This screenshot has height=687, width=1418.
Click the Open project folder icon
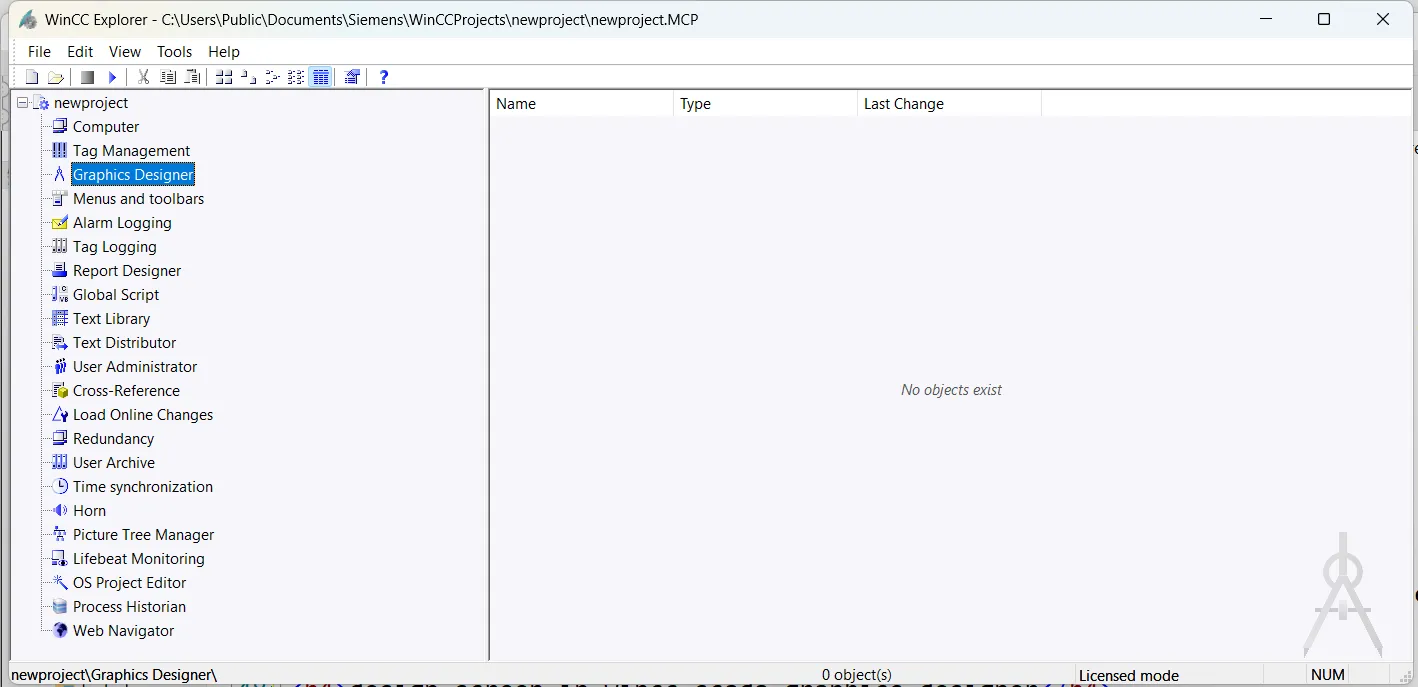click(x=56, y=77)
